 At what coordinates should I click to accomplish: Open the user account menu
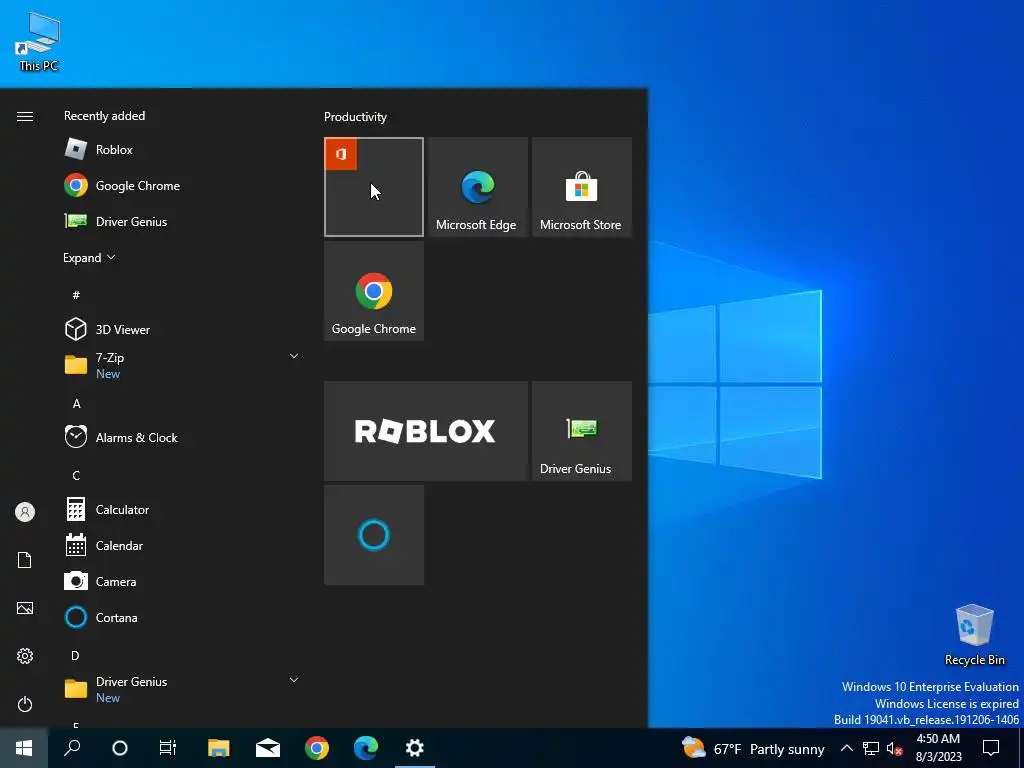[x=25, y=512]
